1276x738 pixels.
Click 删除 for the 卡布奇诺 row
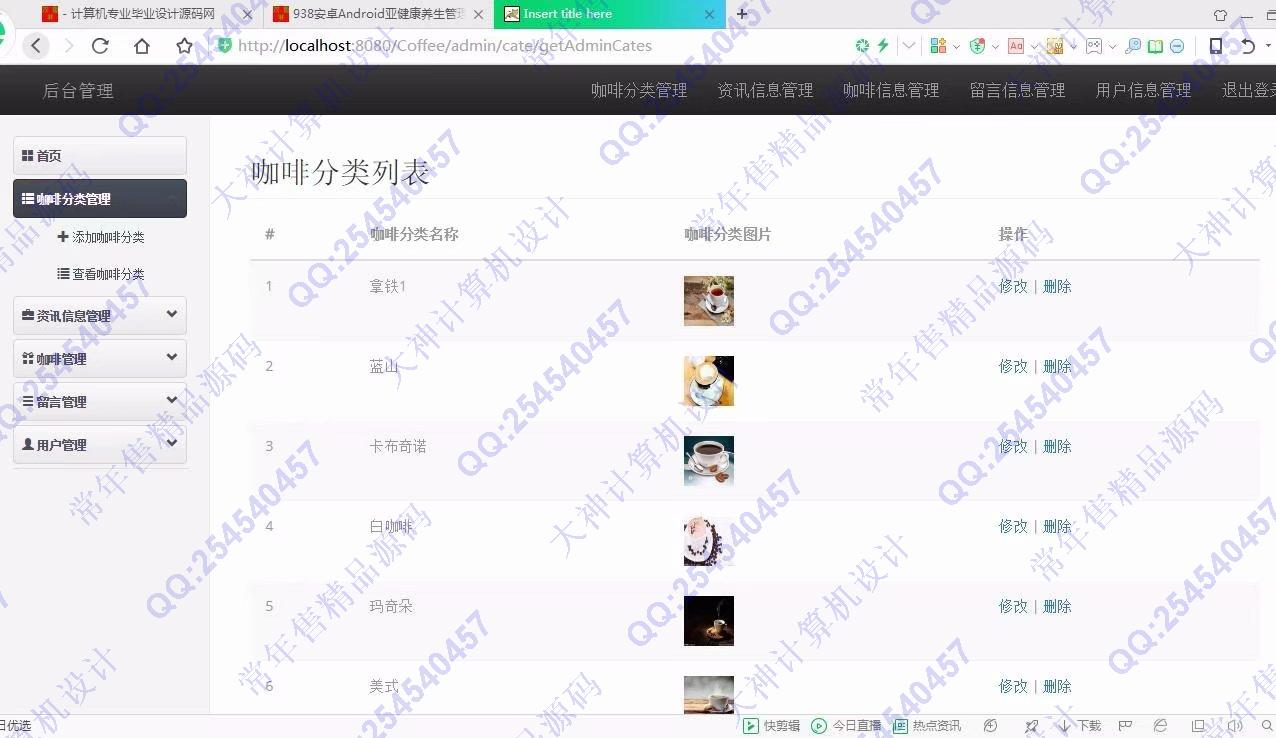[x=1057, y=446]
